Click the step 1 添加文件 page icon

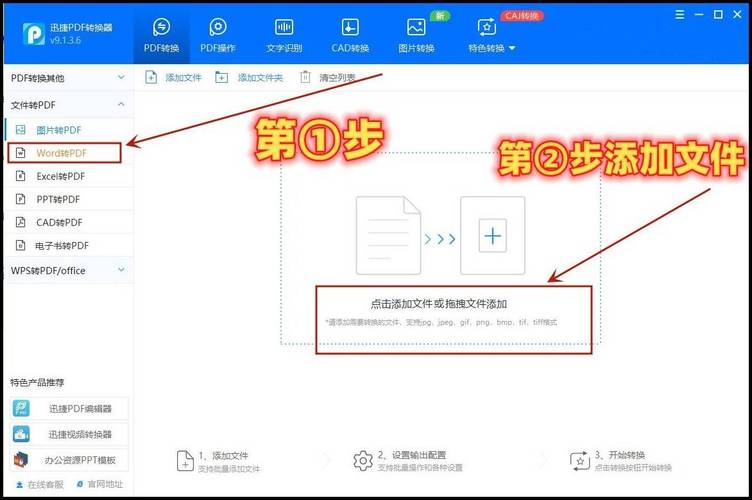[x=185, y=461]
